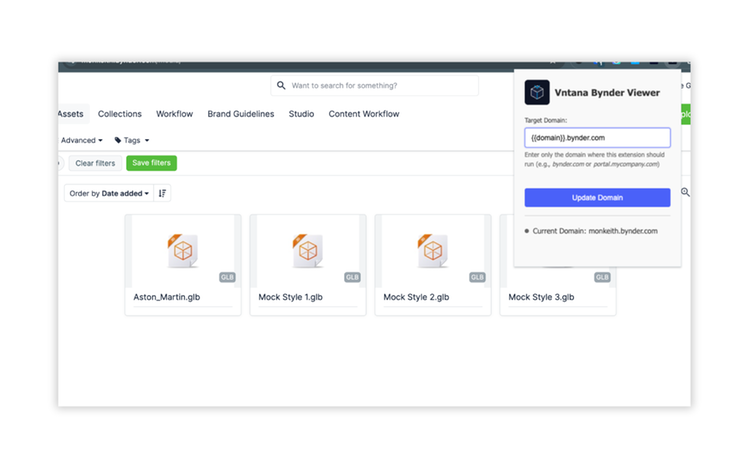Image resolution: width=750 pixels, height=469 pixels.
Task: Open the Collections tab
Action: pyautogui.click(x=120, y=114)
